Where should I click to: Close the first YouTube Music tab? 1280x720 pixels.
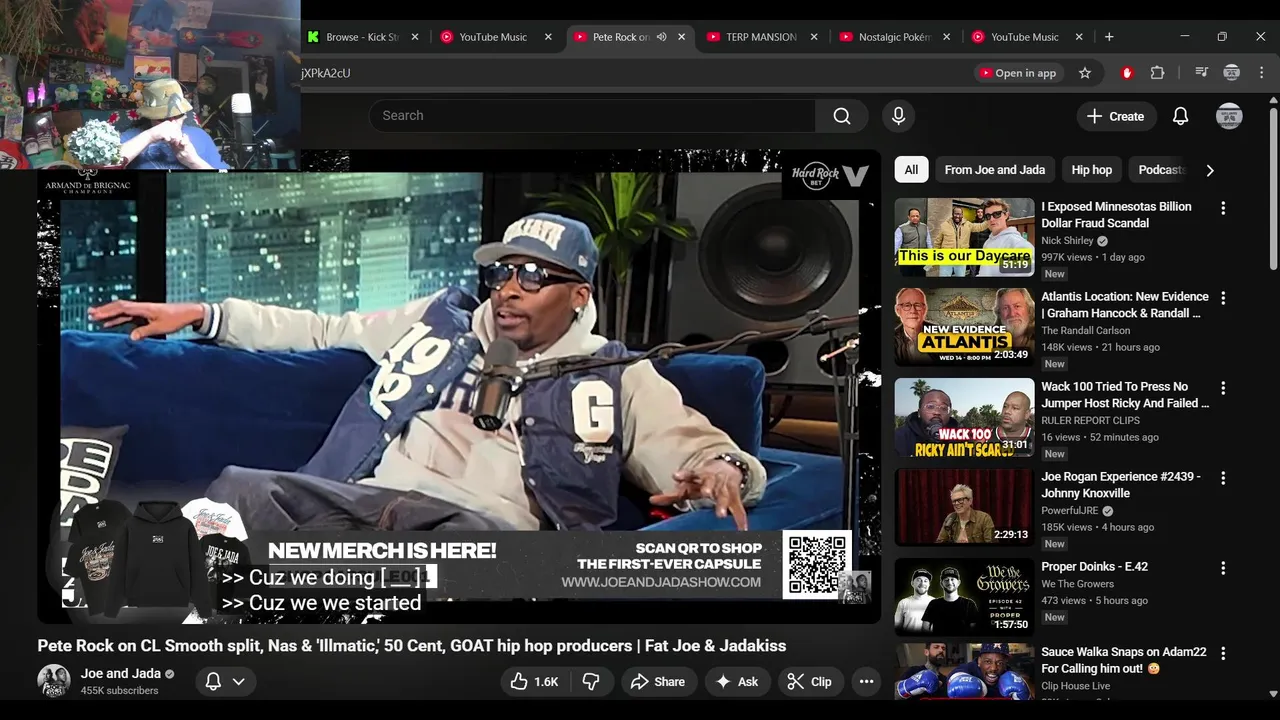(548, 37)
